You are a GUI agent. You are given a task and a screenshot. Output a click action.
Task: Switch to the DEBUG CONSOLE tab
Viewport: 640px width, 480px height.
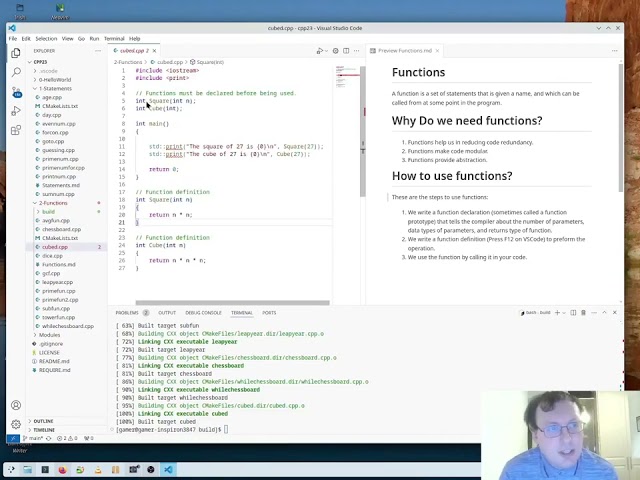(x=203, y=313)
